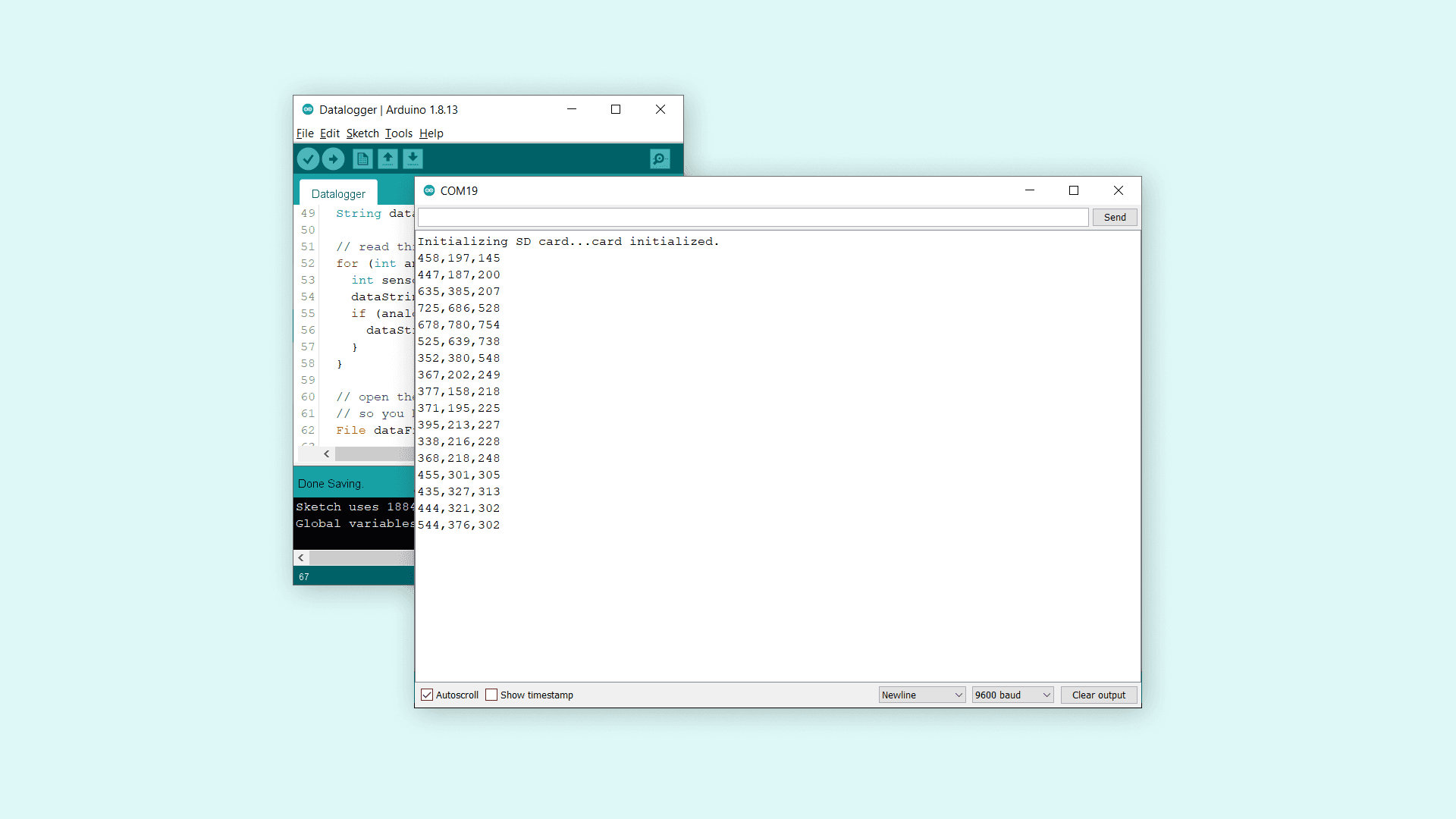This screenshot has height=819, width=1456.
Task: Click the Clear output button
Action: (x=1098, y=695)
